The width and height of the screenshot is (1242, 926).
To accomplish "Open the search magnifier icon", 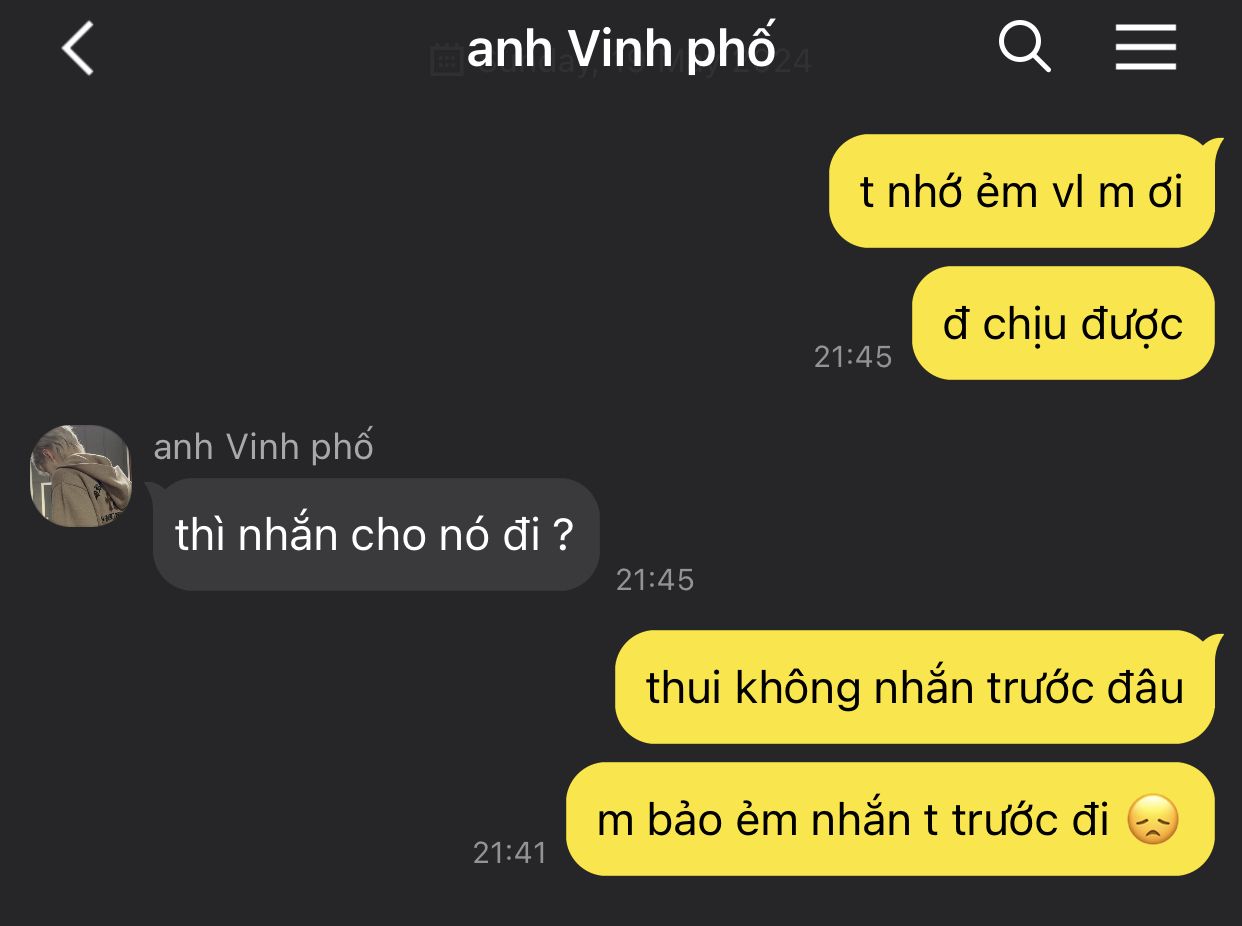I will coord(1024,47).
